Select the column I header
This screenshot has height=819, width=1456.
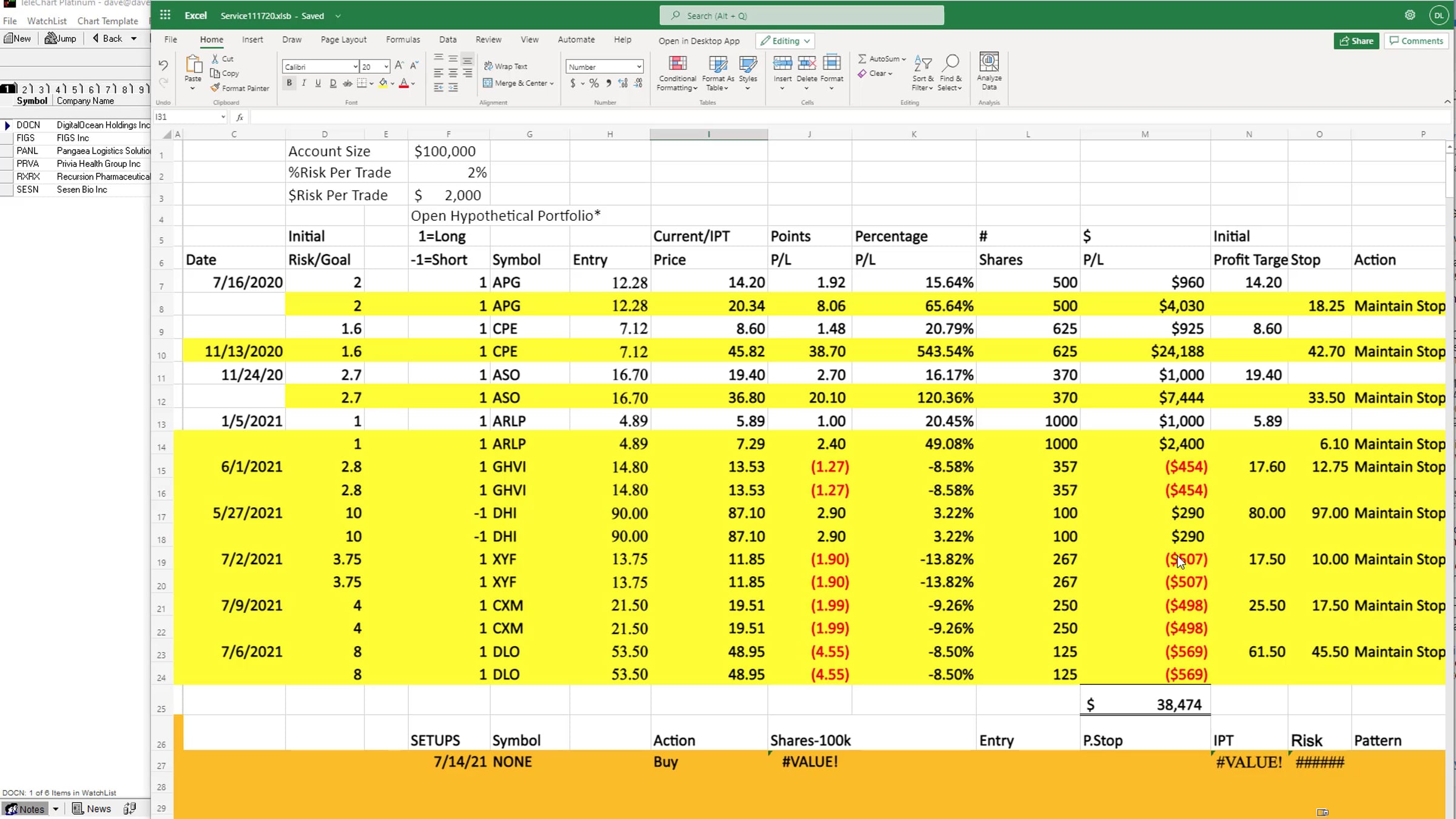coord(709,134)
